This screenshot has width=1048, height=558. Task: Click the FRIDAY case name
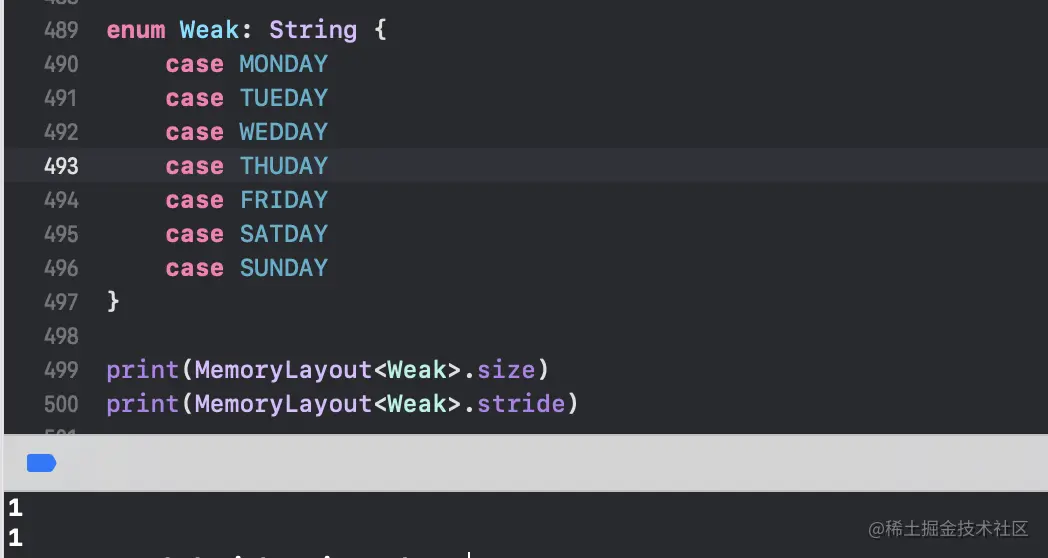coord(284,200)
